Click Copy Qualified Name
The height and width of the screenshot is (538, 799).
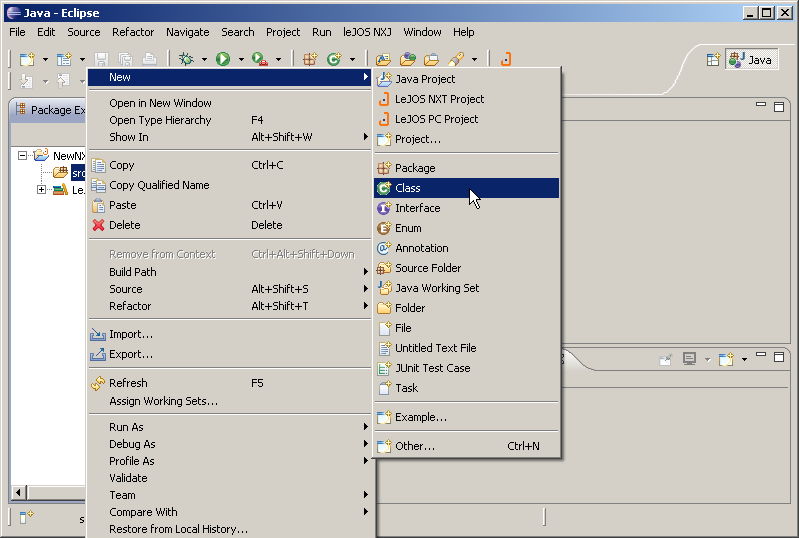click(x=229, y=185)
